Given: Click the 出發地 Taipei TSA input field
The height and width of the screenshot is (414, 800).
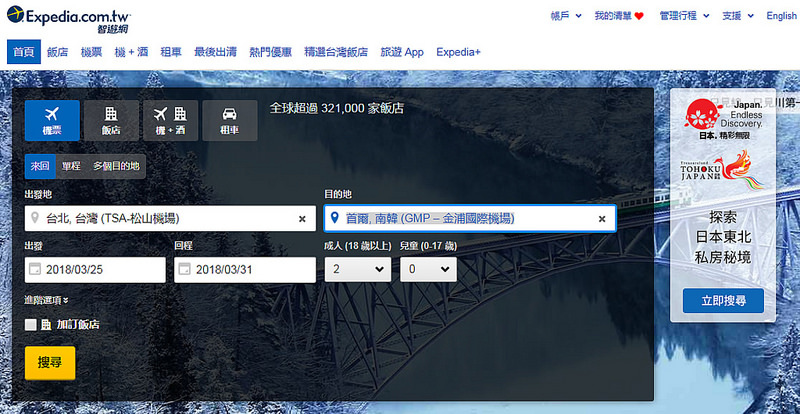Looking at the screenshot, I should (x=170, y=218).
